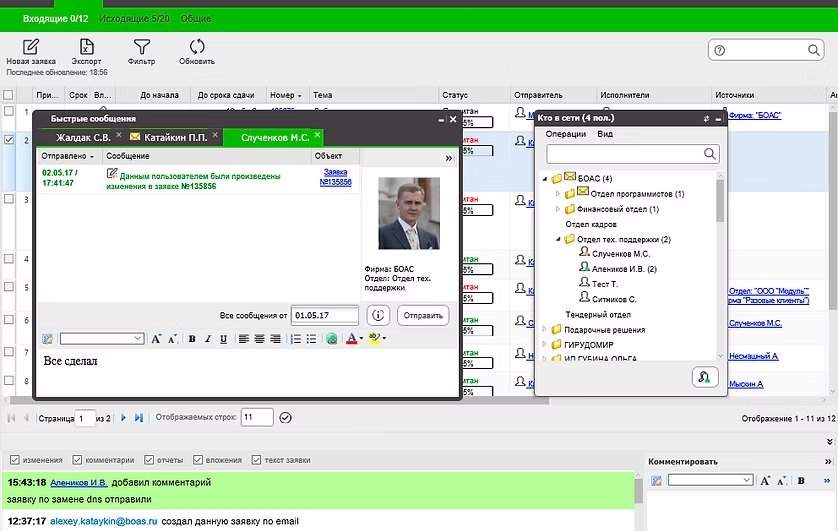Increase font size in message editor
This screenshot has width=838, height=531.
156,339
